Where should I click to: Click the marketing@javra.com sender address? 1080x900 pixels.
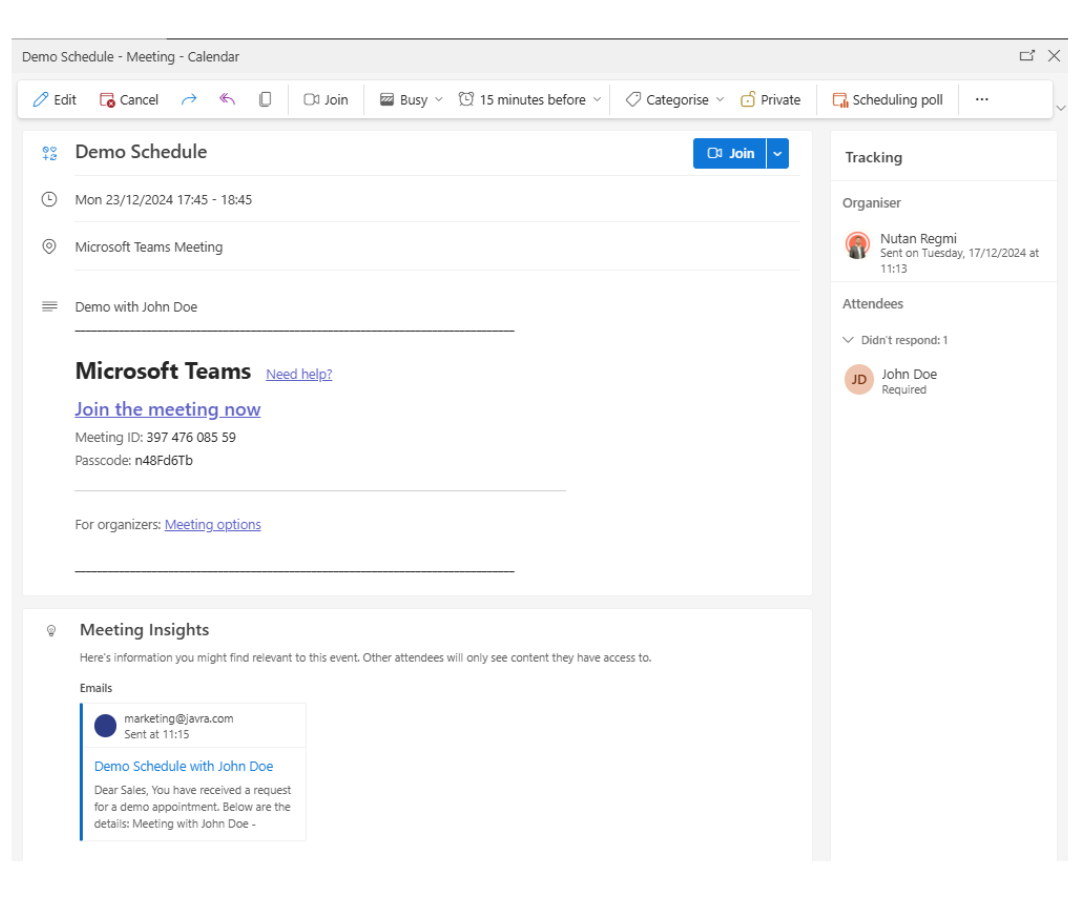179,718
